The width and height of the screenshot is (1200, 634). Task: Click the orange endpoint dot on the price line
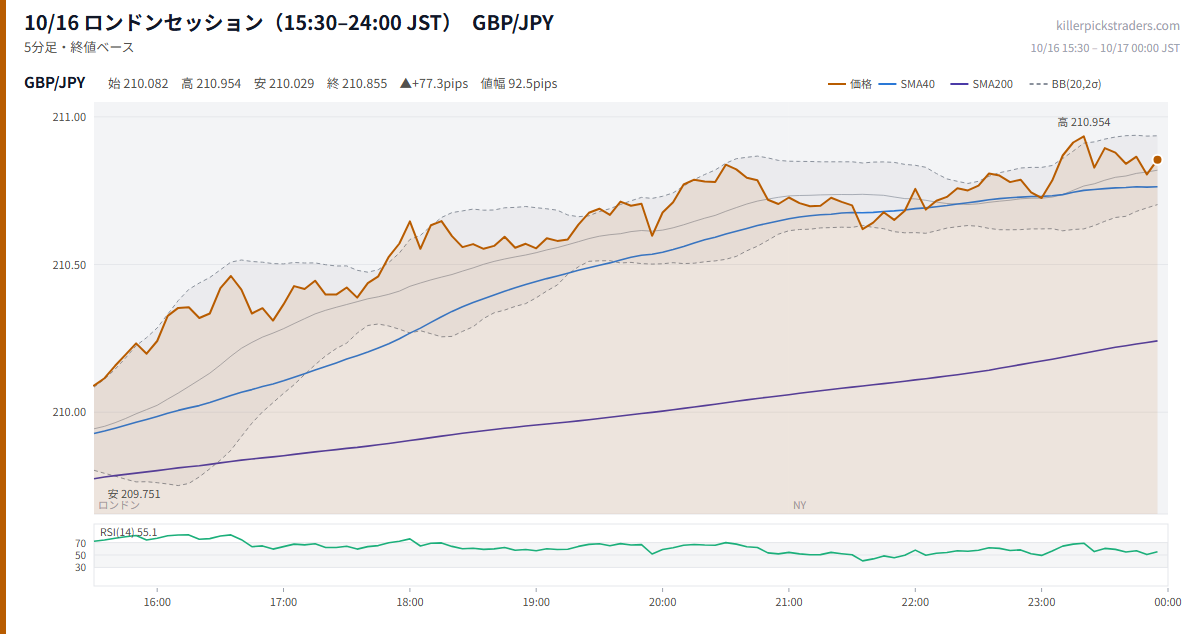click(x=1158, y=159)
